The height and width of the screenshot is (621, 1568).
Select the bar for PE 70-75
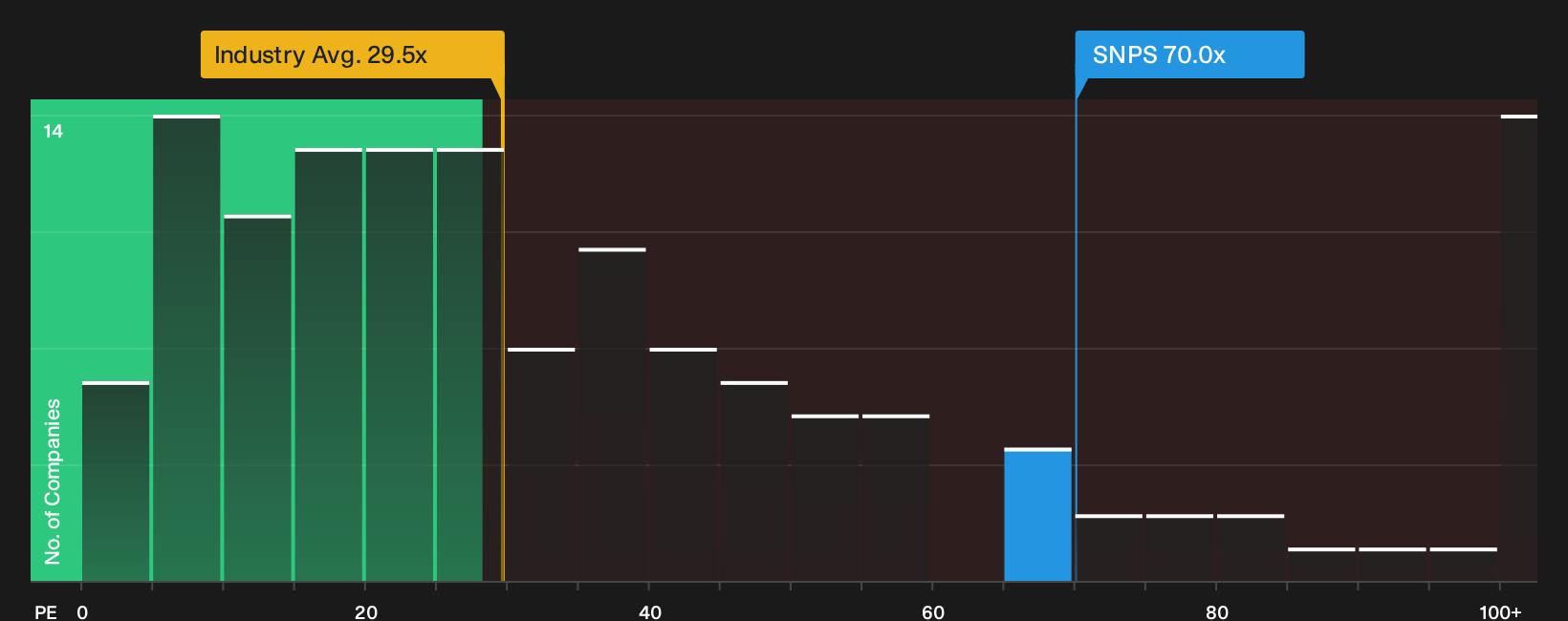pyautogui.click(x=1109, y=548)
